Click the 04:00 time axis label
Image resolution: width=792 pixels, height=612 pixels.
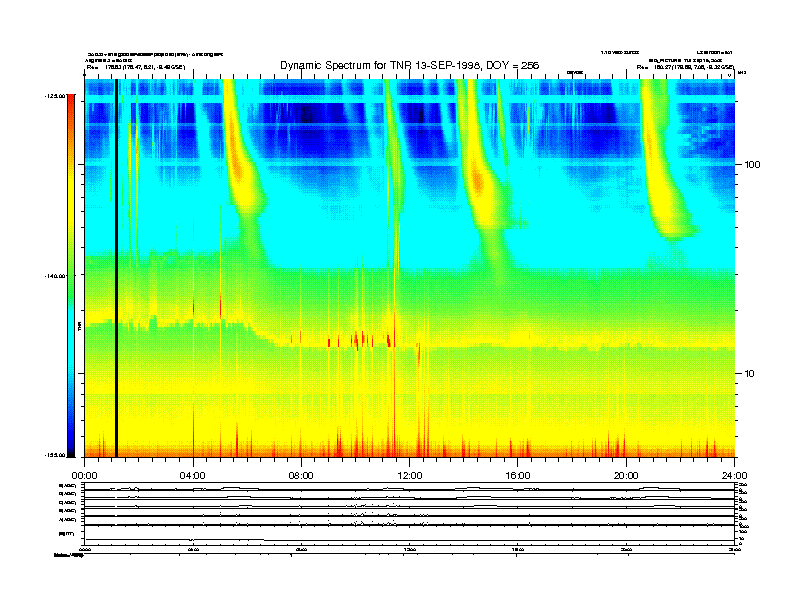(x=193, y=476)
